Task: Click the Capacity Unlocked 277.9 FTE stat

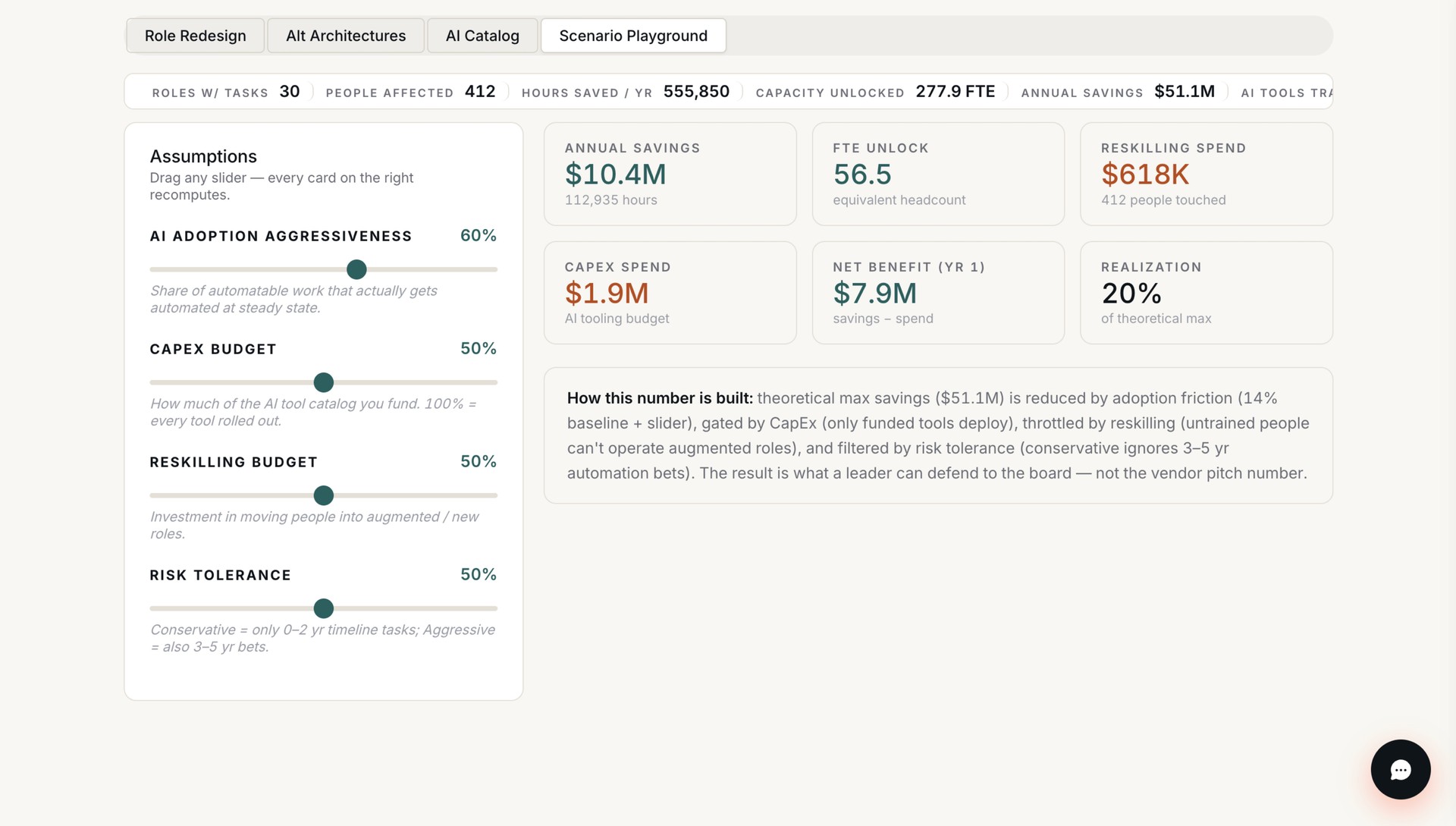Action: (875, 92)
